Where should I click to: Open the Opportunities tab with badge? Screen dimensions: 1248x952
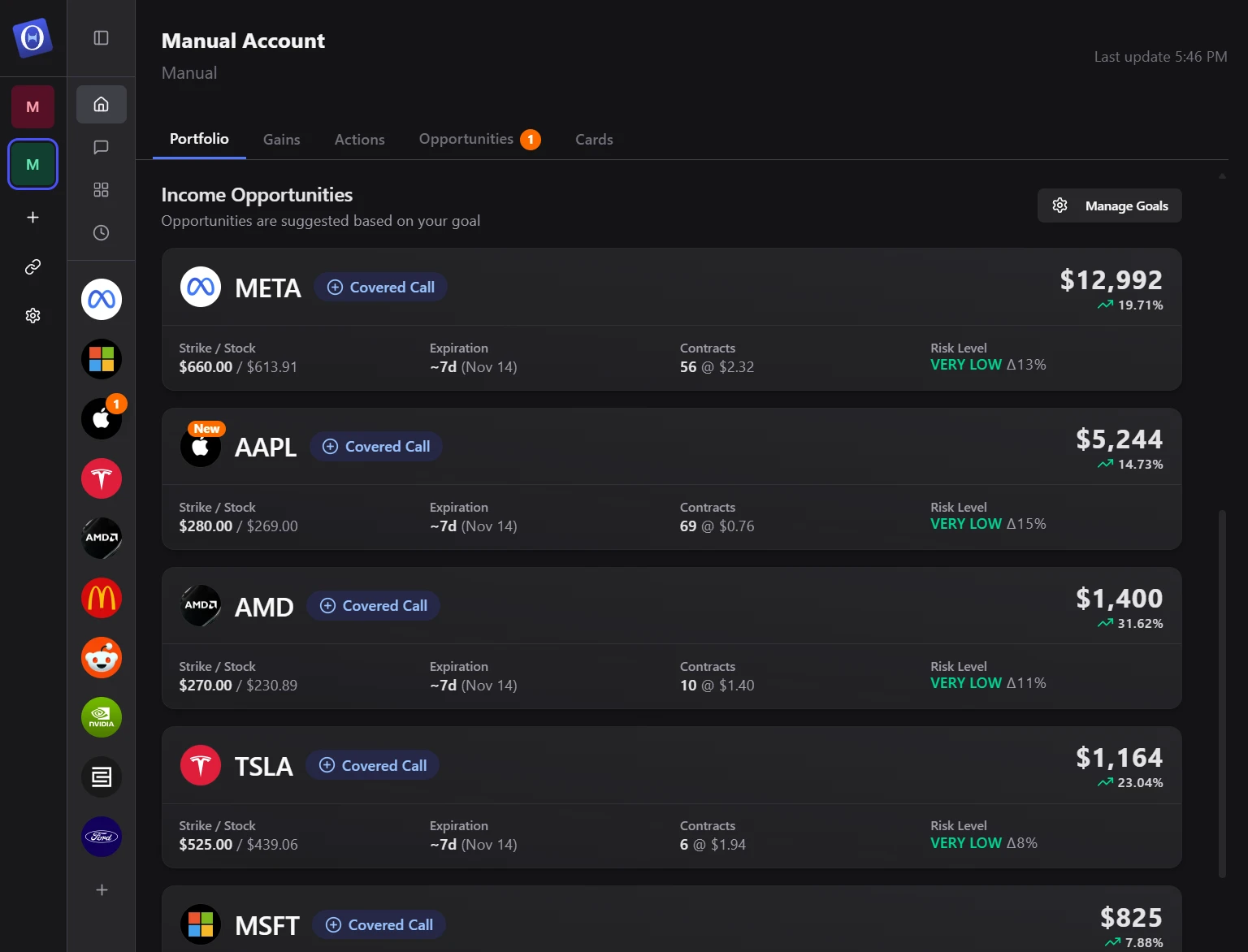coord(465,139)
